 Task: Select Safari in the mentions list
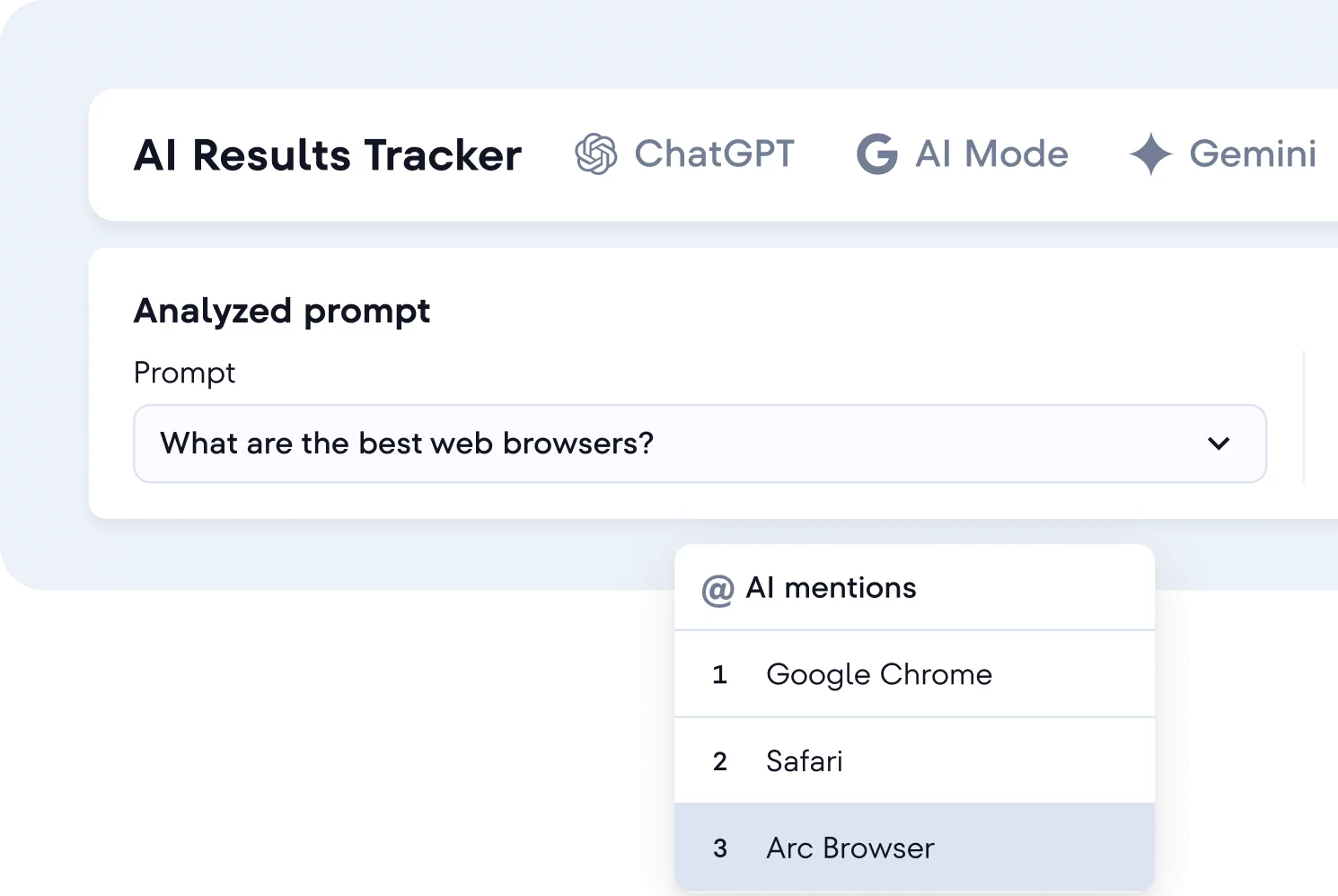804,761
